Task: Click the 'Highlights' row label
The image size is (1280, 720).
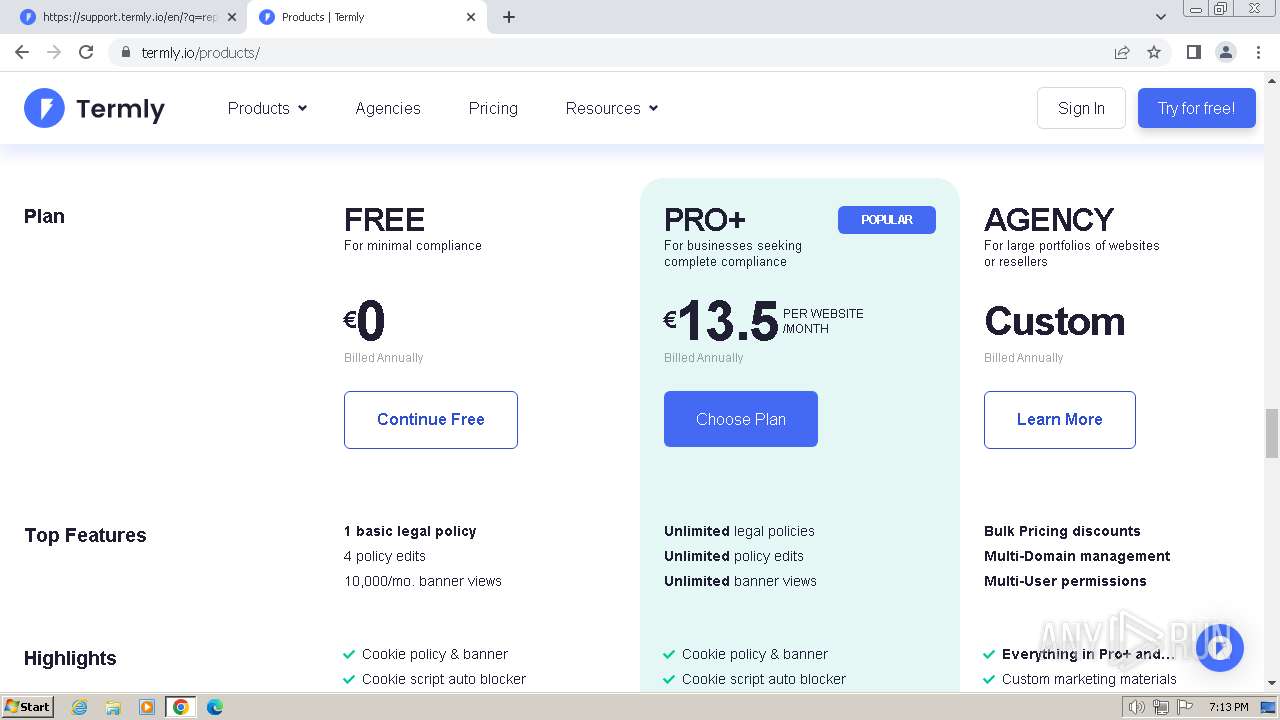Action: click(70, 658)
